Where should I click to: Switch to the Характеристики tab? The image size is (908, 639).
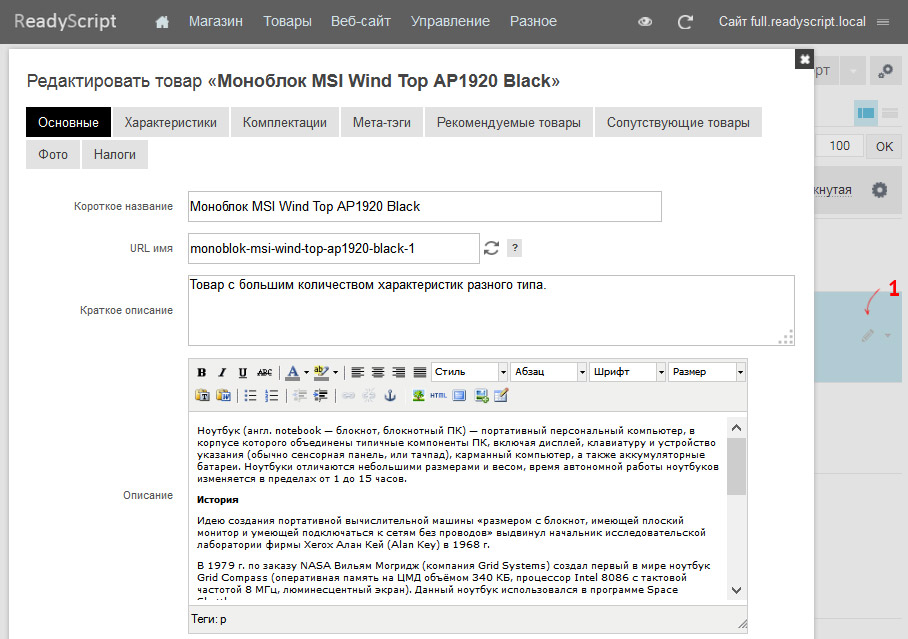171,122
